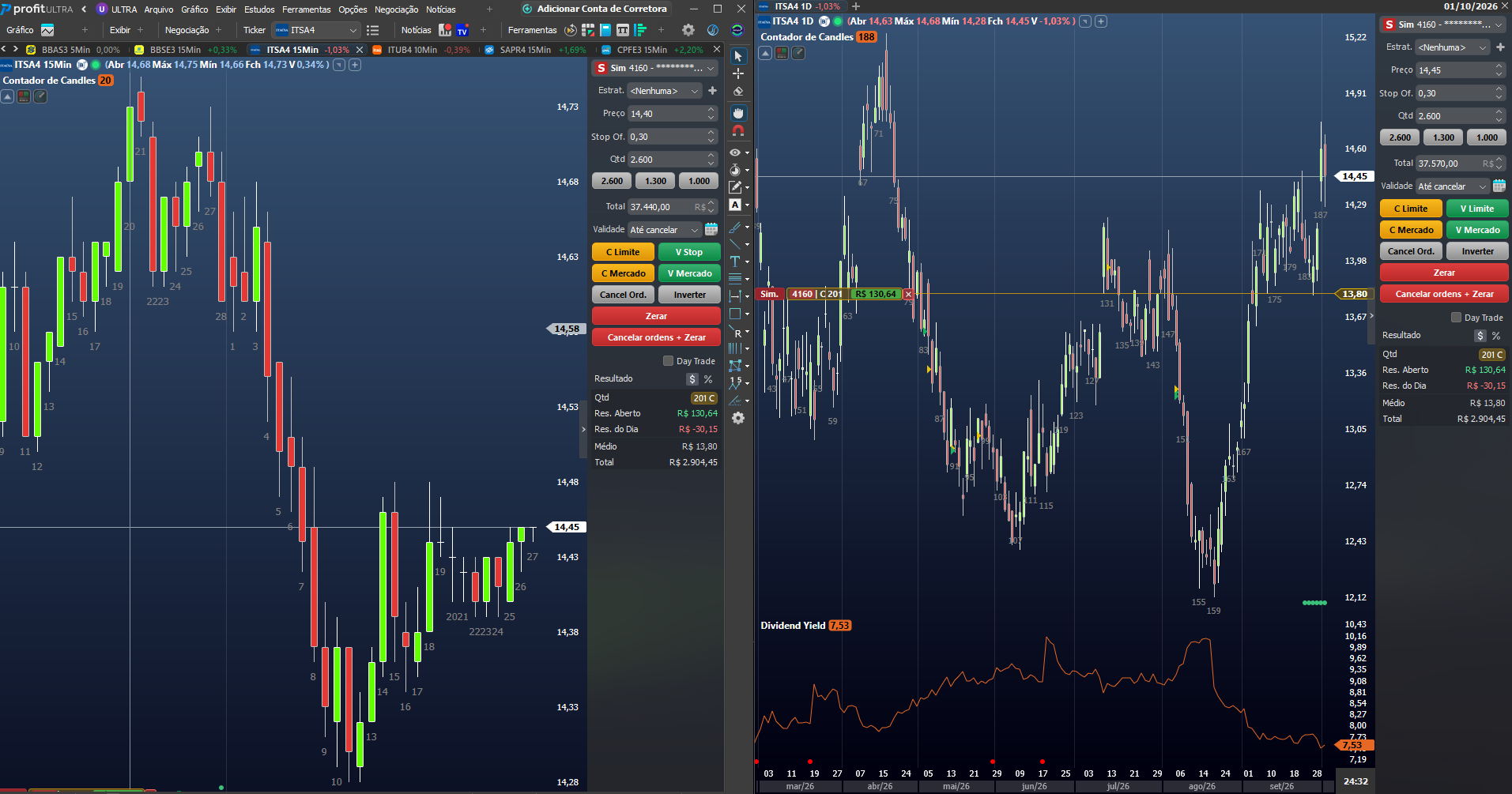Open the Estudos menu

click(x=259, y=9)
